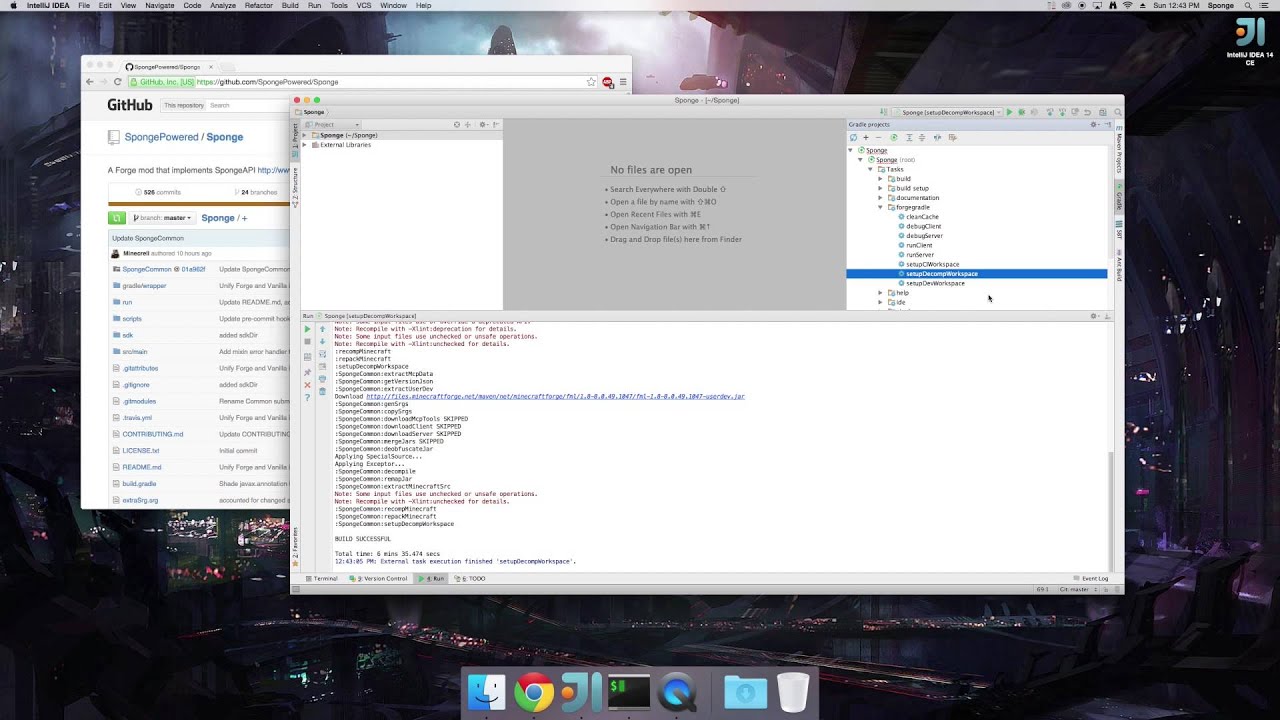Open the Spotlight search in macOS menu bar
Screen dimensions: 1280x720
pyautogui.click(x=1247, y=6)
